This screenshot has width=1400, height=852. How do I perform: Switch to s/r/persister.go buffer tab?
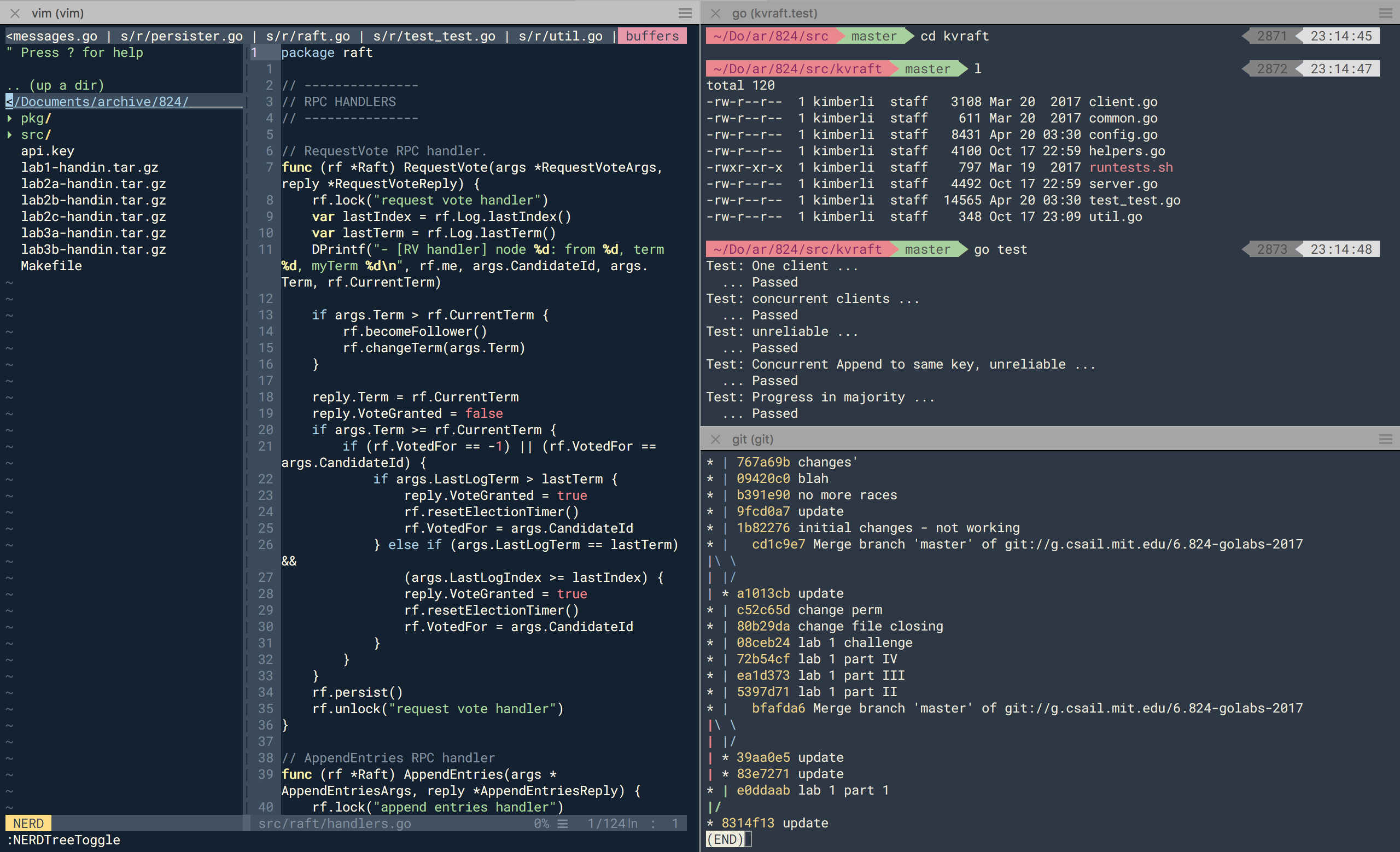tap(181, 36)
